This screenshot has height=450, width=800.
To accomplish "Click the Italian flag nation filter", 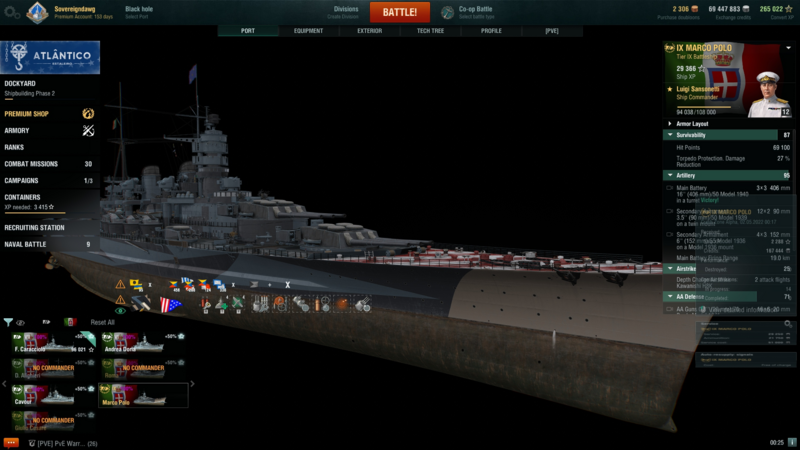I will (70, 322).
